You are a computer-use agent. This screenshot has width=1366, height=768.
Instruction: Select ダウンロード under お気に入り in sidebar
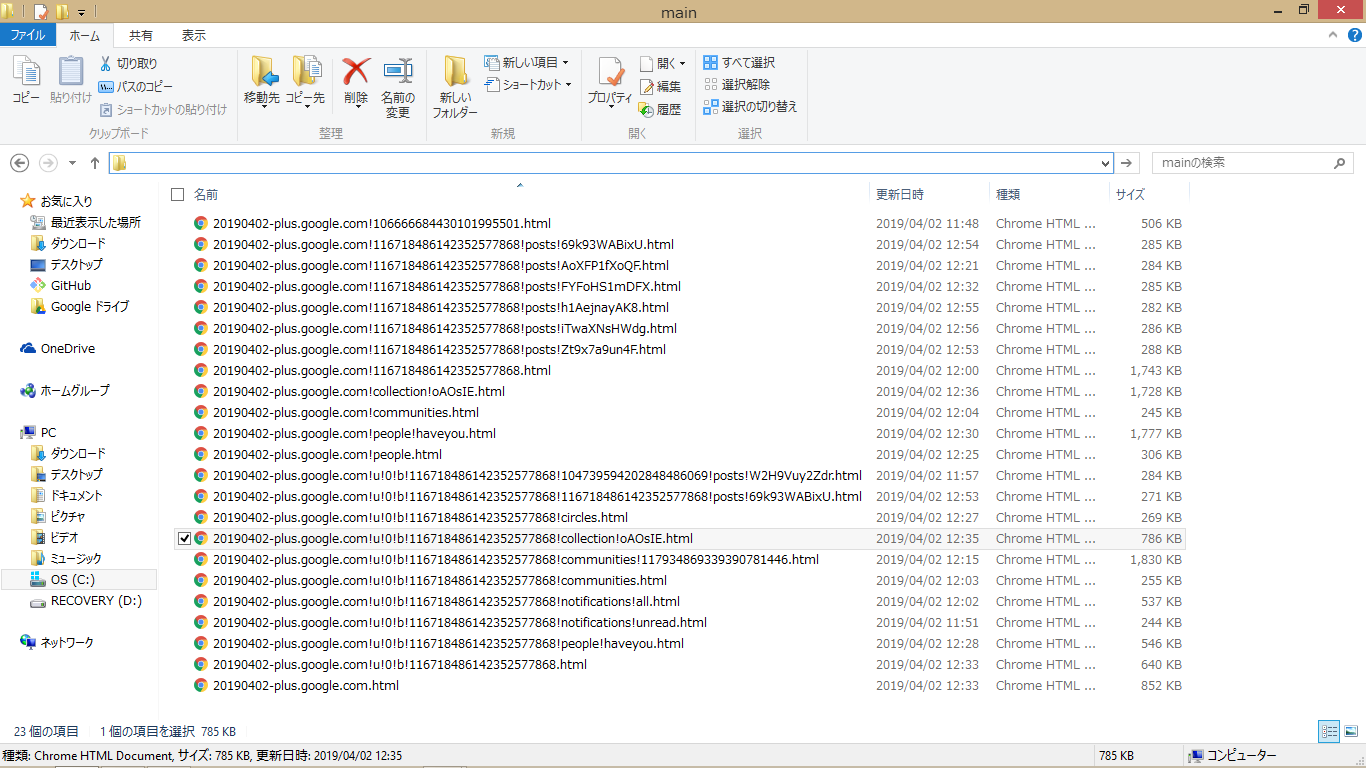(78, 244)
